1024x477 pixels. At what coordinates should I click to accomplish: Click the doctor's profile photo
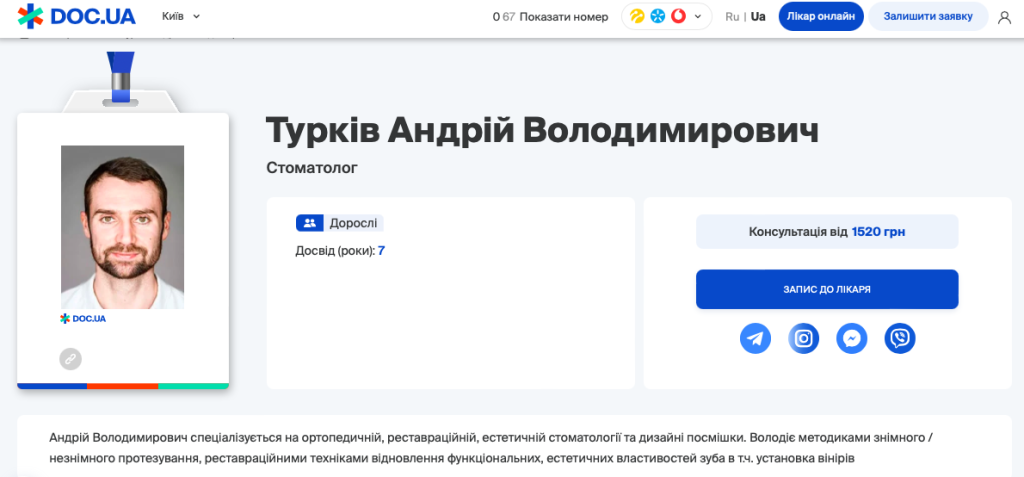[122, 227]
